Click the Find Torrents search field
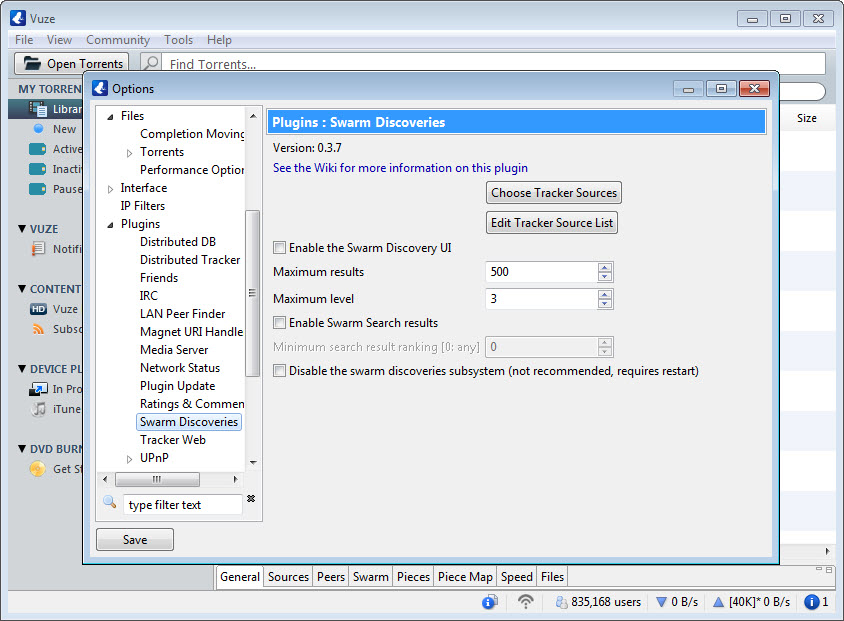 coord(494,64)
